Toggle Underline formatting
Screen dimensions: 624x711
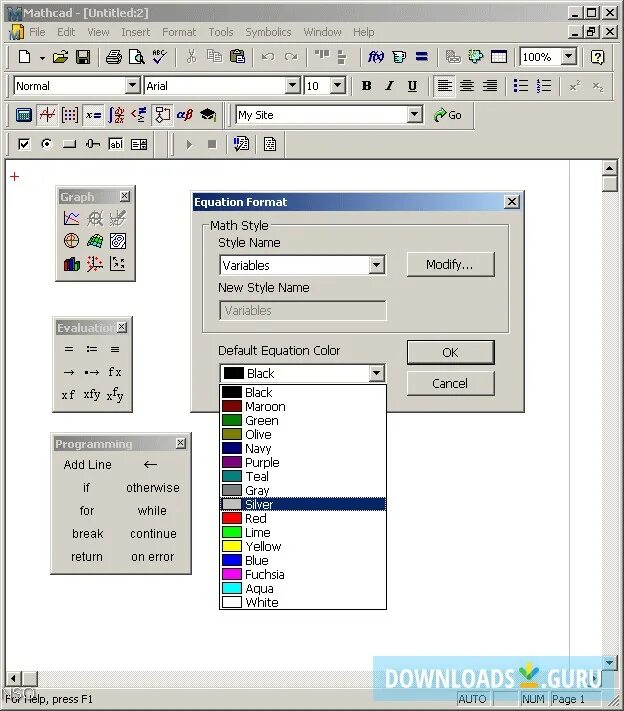pos(412,86)
